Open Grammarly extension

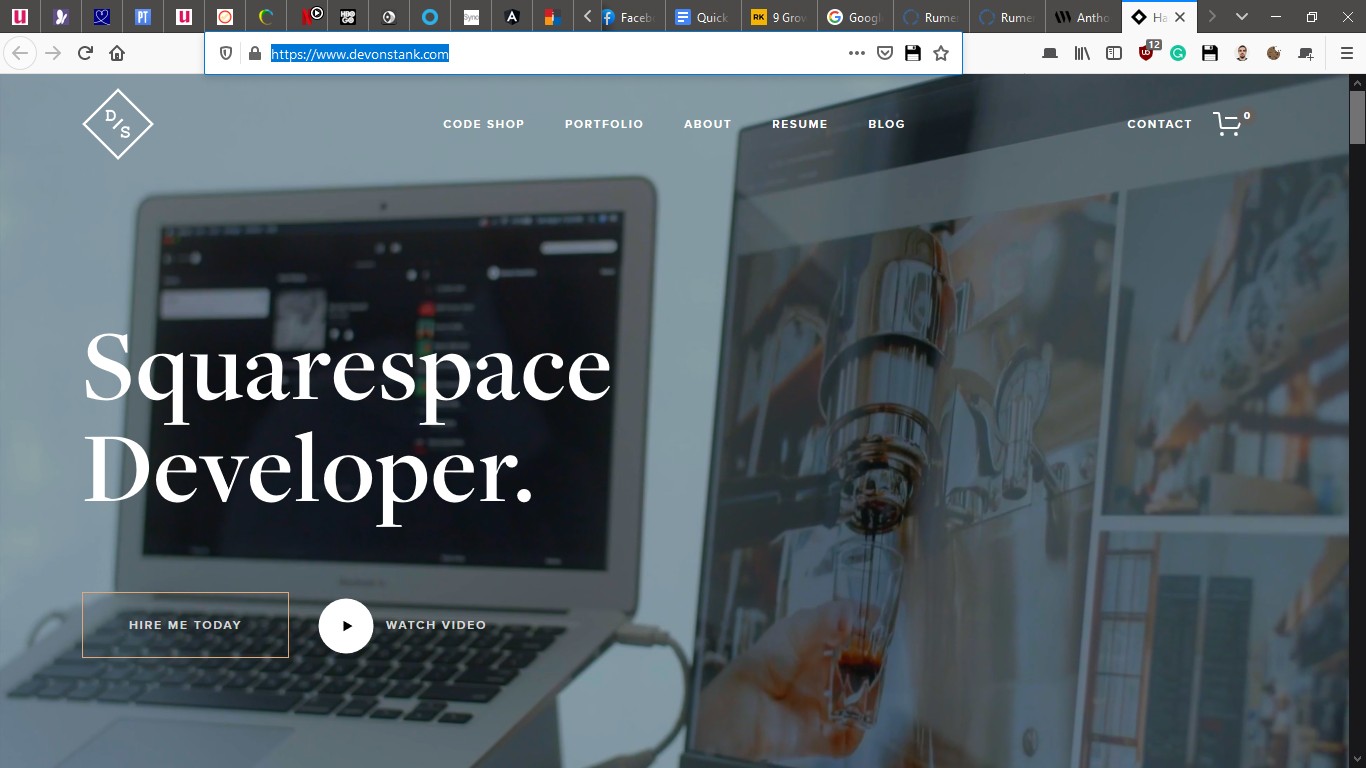1178,54
